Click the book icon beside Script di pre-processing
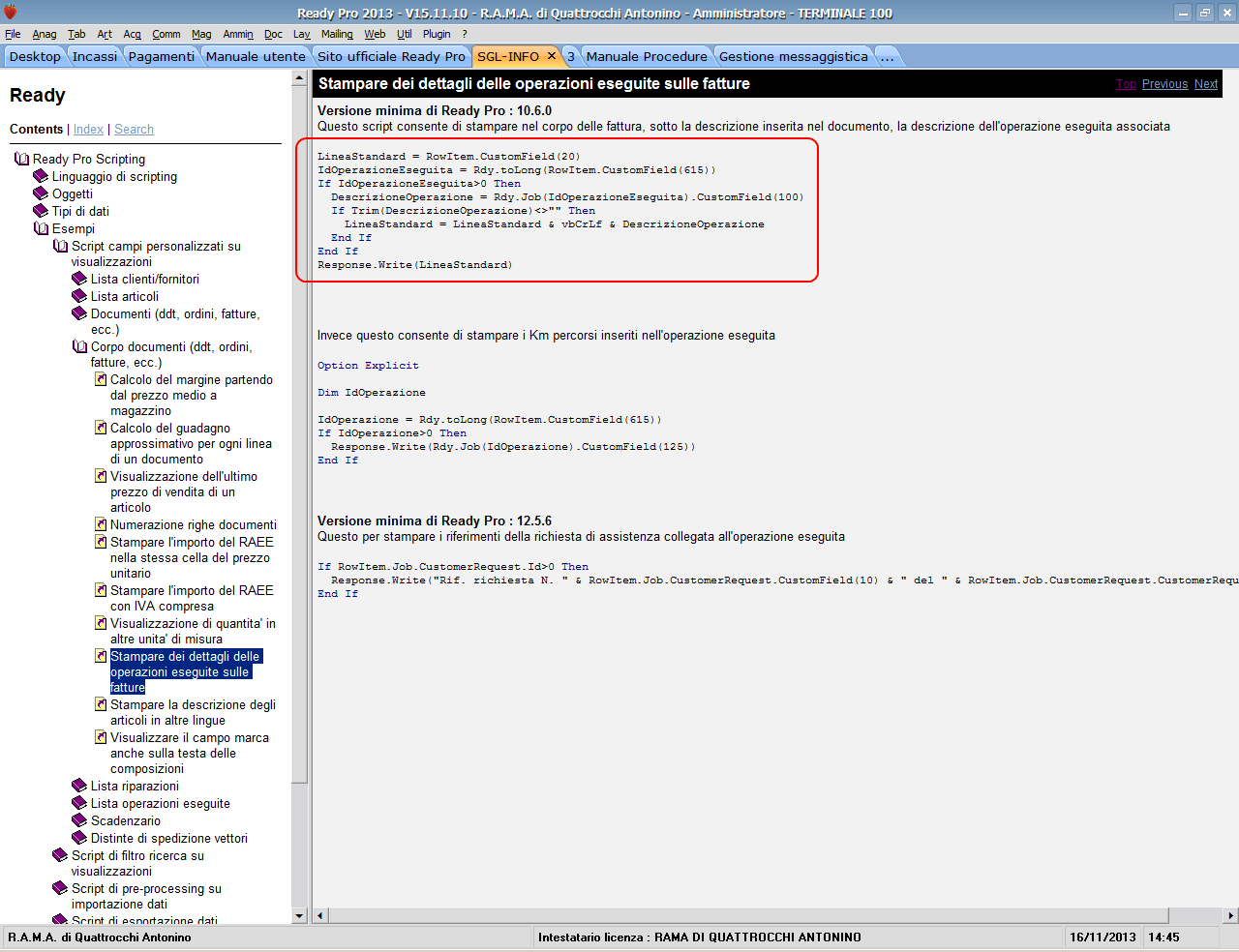This screenshot has height=952, width=1239. point(60,888)
